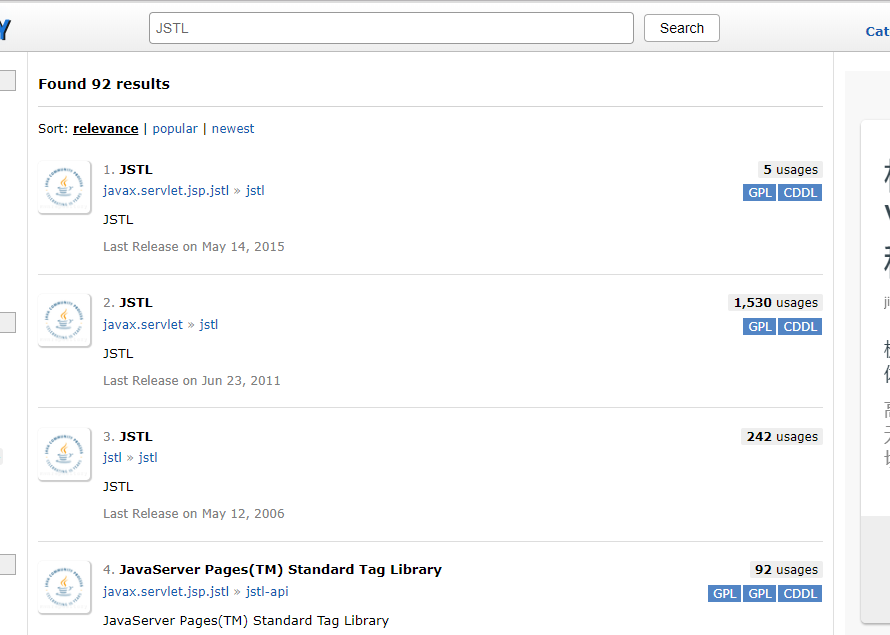The image size is (890, 635).
Task: Open the third JSTL result title
Action: [136, 437]
